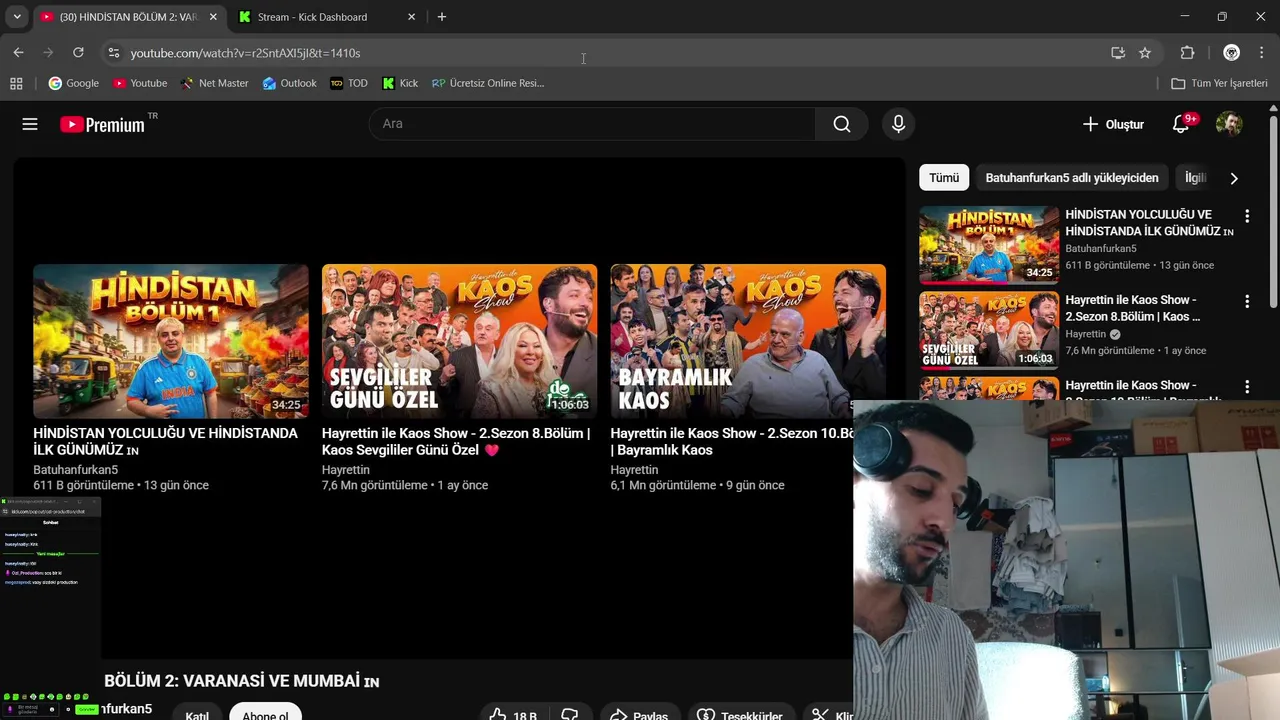Dislike the video with thumbs-down button
Image resolution: width=1280 pixels, height=720 pixels.
click(x=570, y=715)
